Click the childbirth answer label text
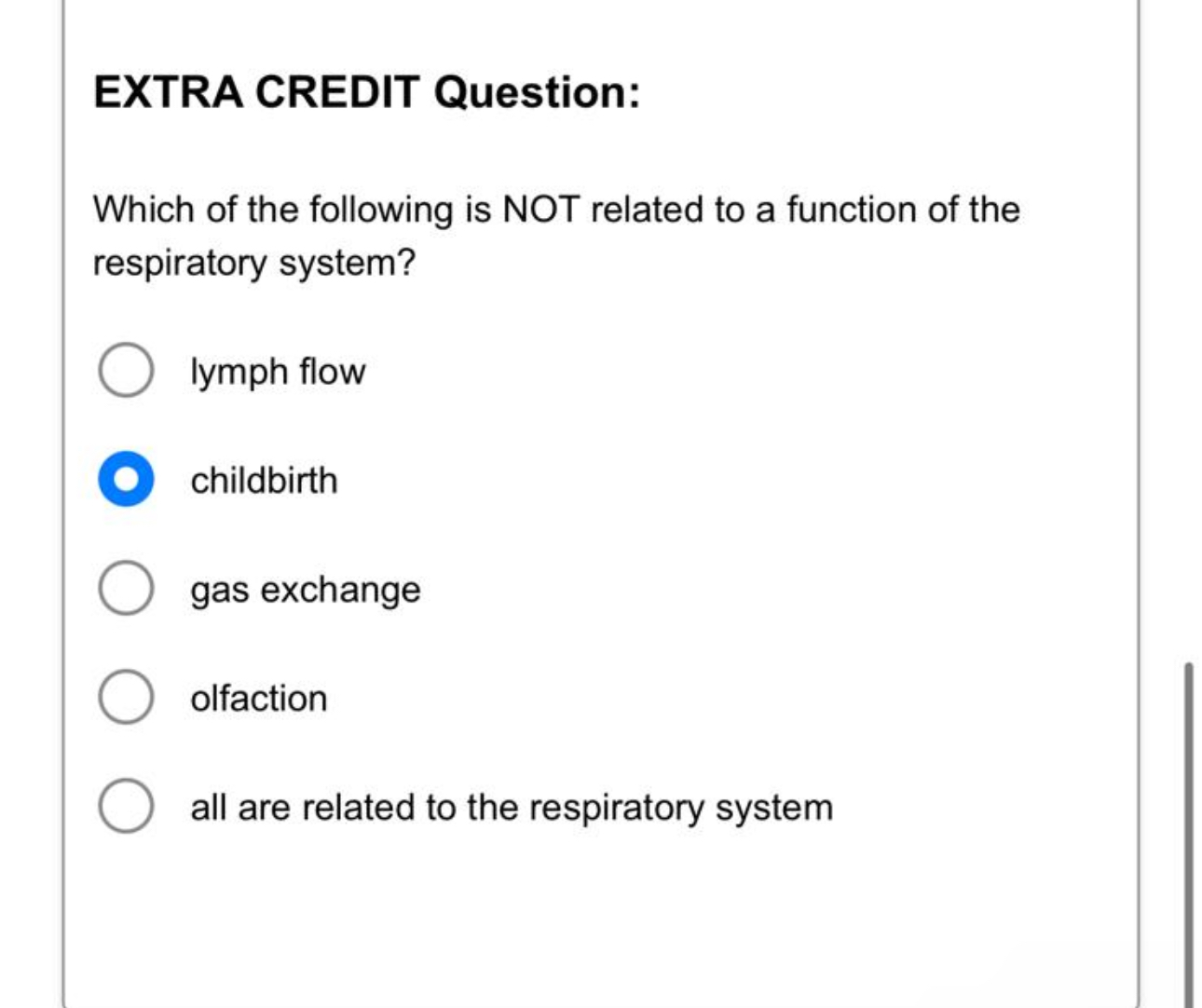This screenshot has width=1202, height=1008. (x=264, y=480)
